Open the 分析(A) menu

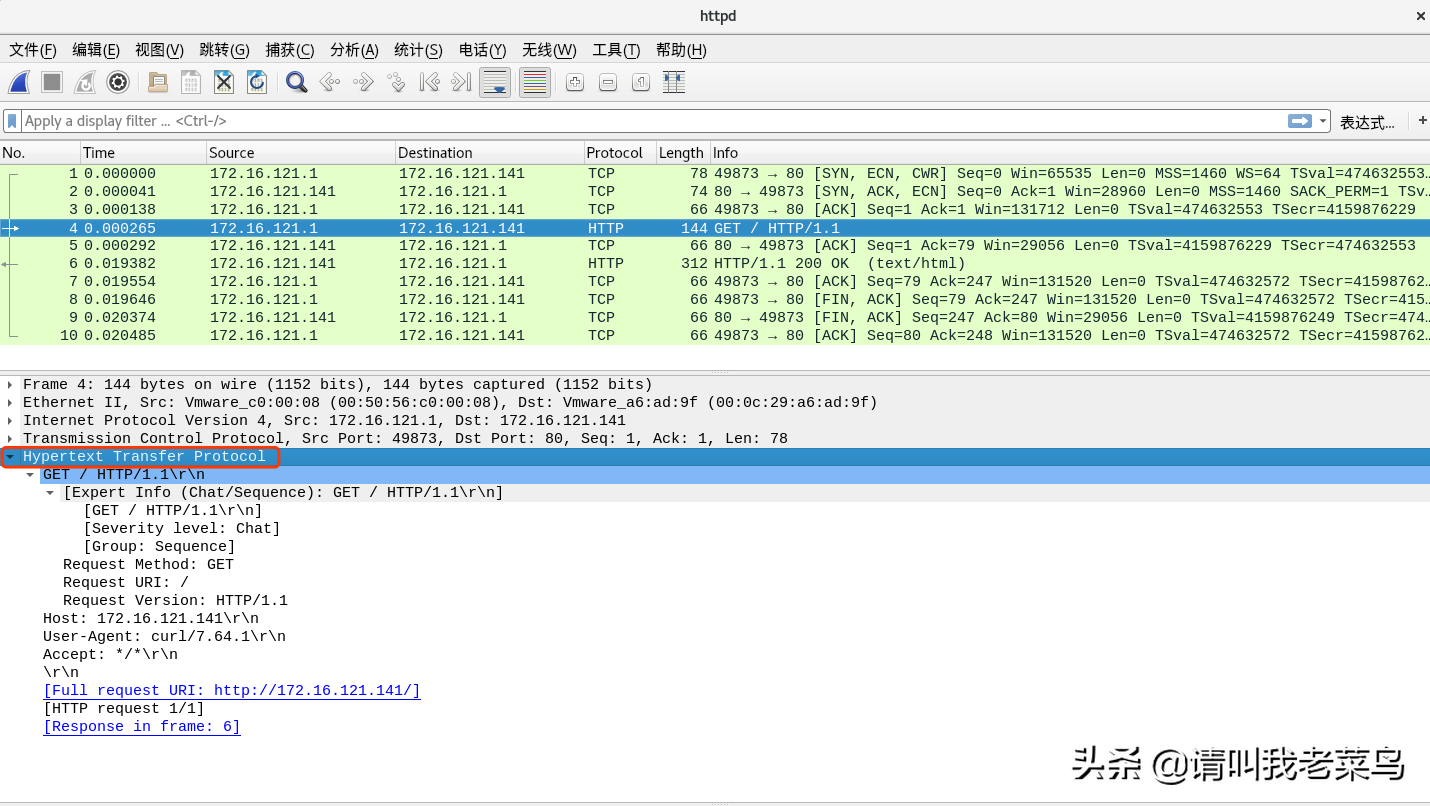click(354, 50)
